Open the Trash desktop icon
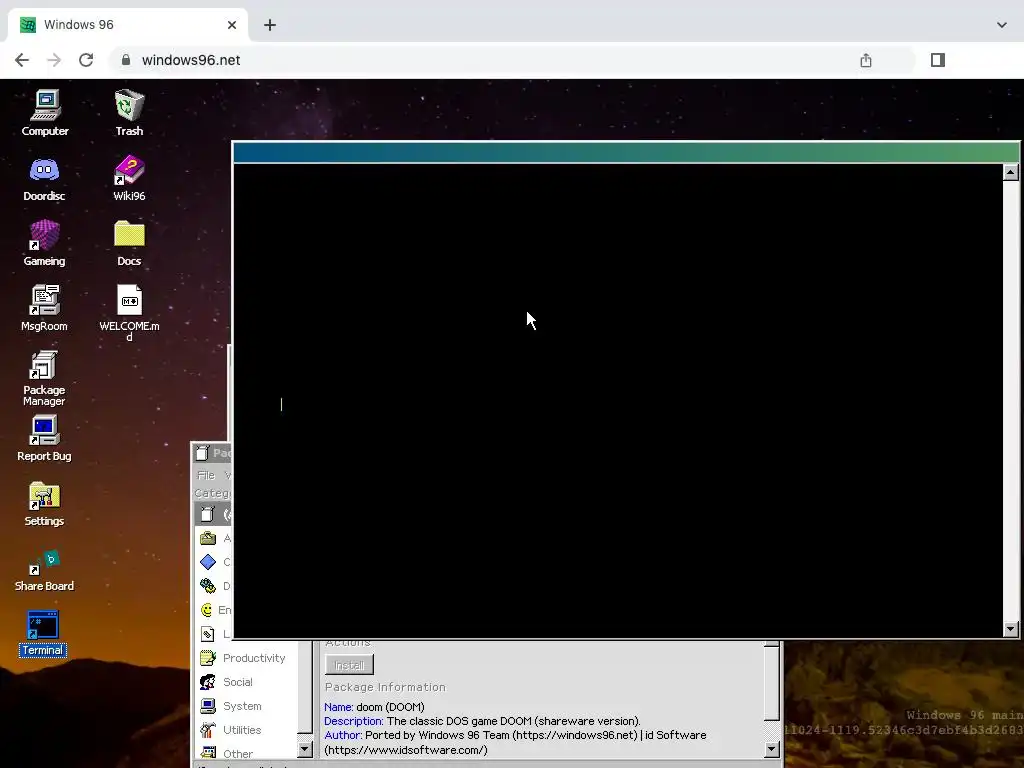Viewport: 1024px width, 768px height. click(129, 113)
